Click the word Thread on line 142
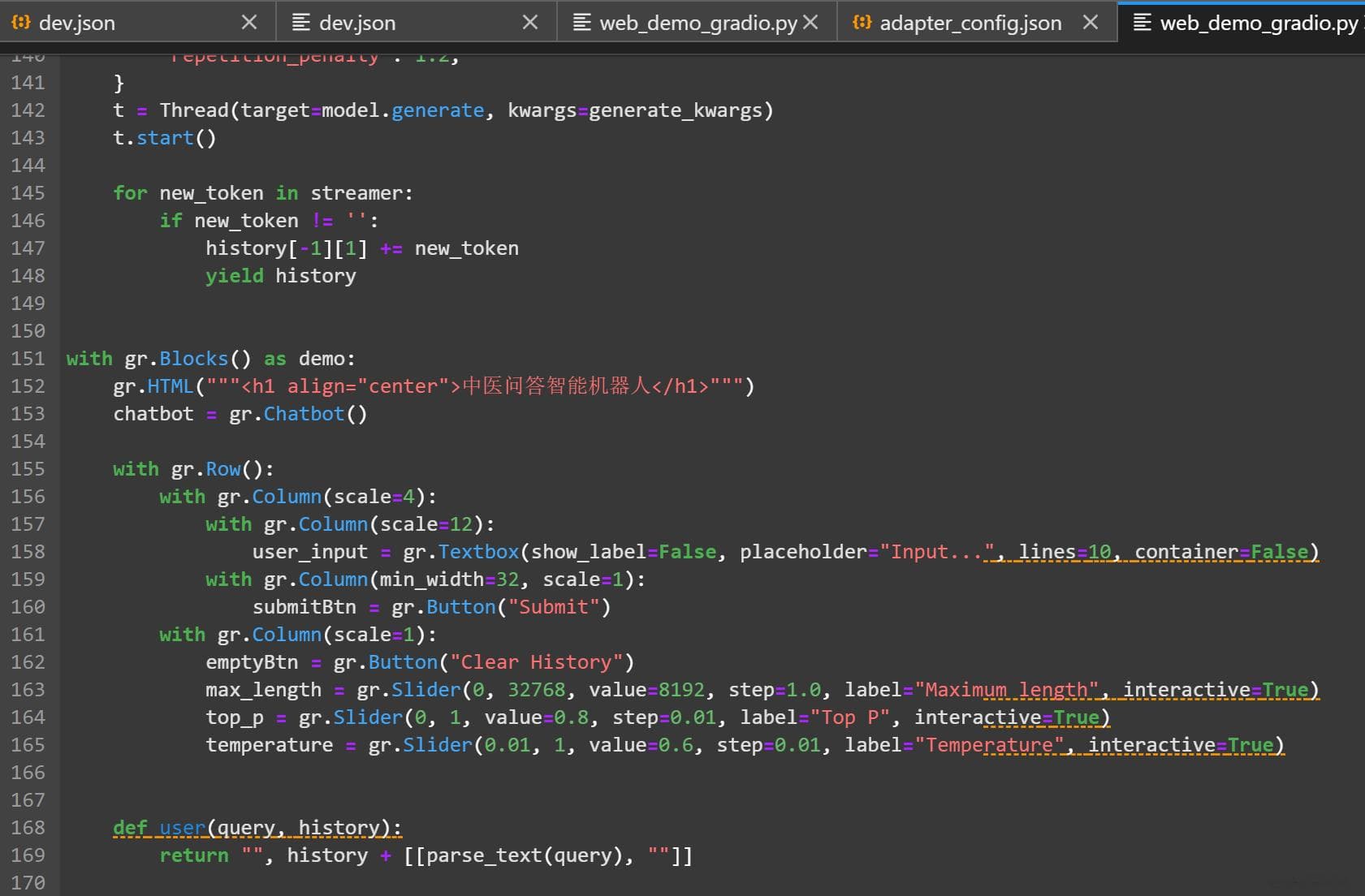This screenshot has width=1365, height=896. pyautogui.click(x=194, y=110)
